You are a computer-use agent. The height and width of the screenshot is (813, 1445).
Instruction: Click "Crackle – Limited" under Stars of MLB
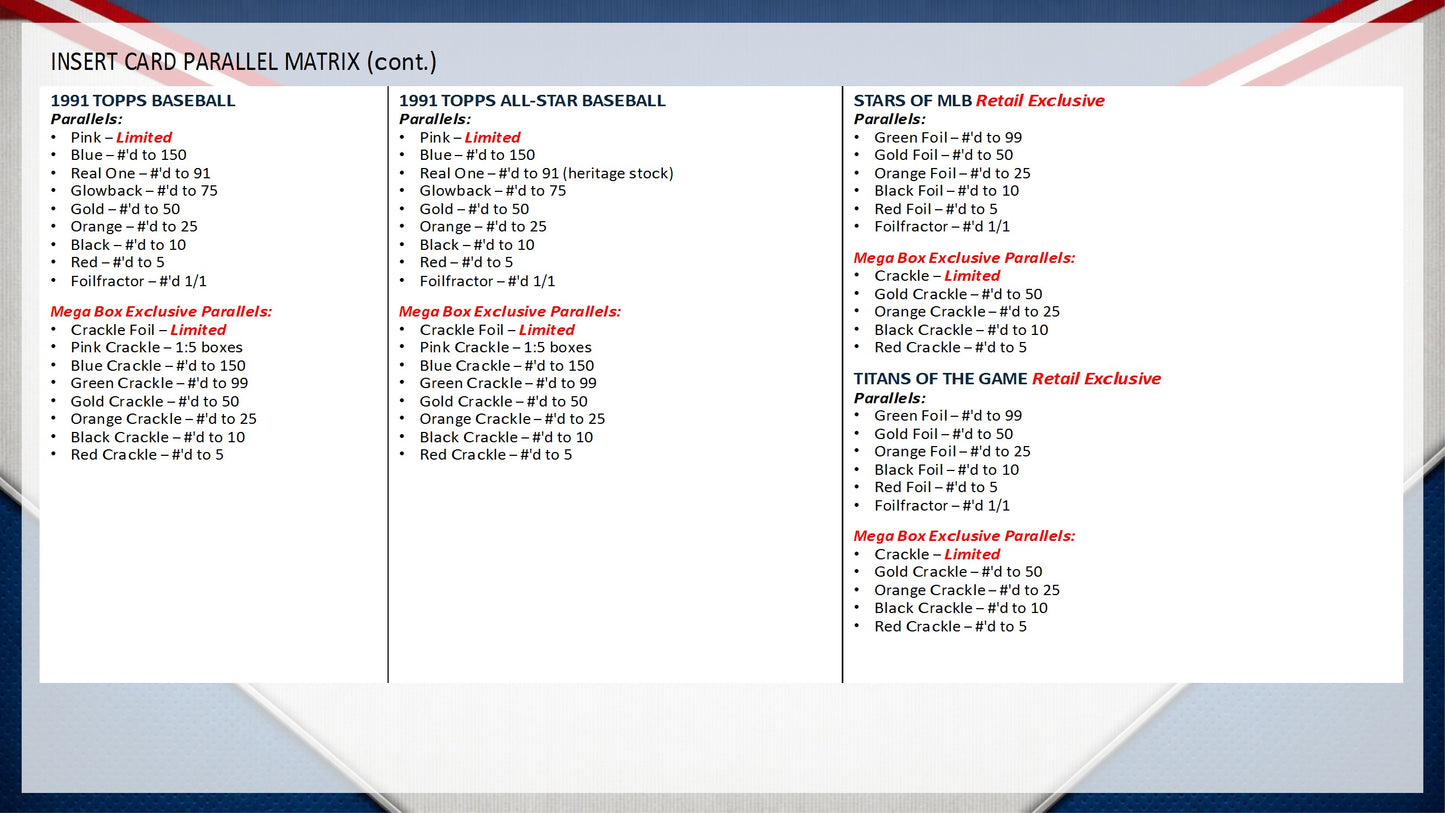tap(938, 276)
